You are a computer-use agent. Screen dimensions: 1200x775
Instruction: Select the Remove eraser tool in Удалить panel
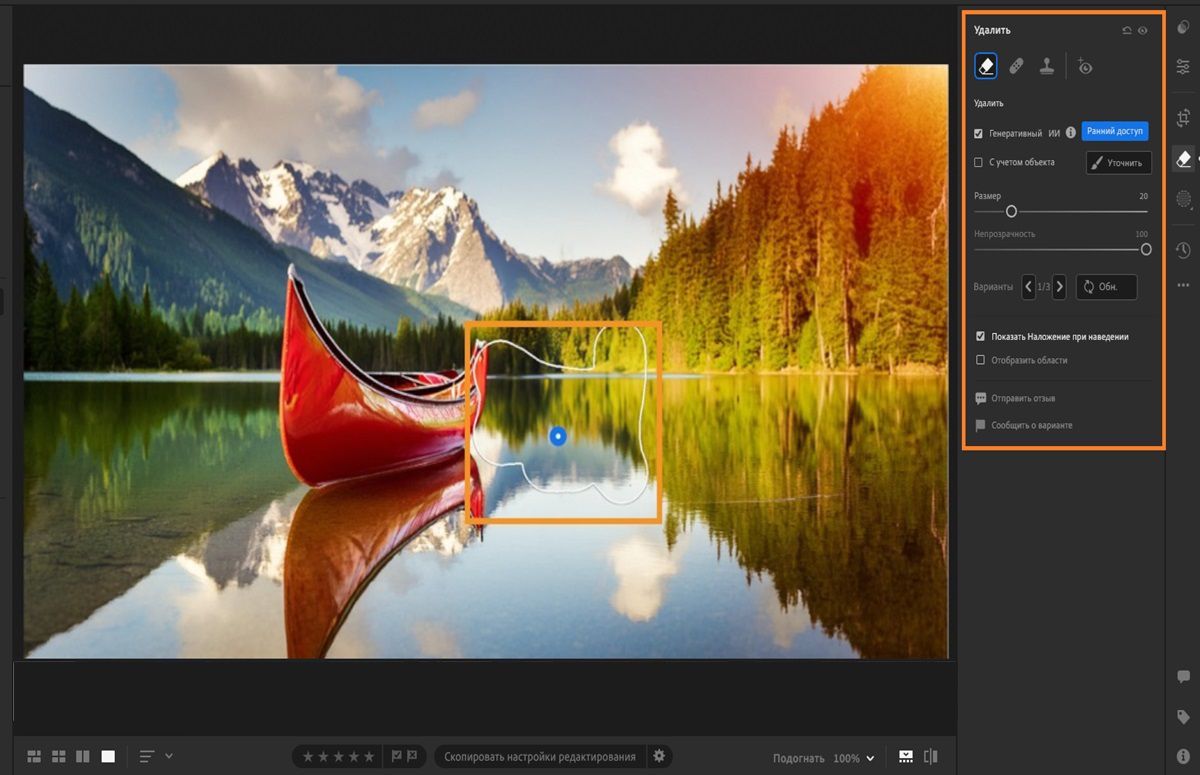[986, 66]
